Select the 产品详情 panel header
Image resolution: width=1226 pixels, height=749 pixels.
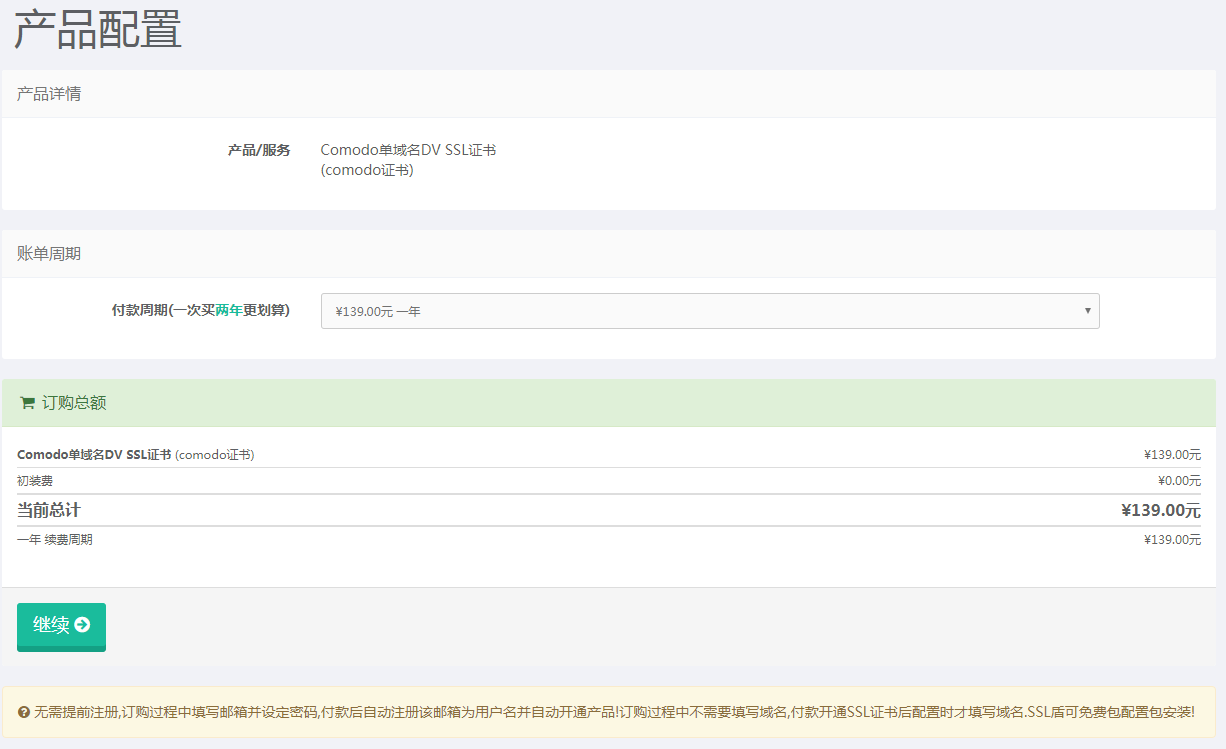point(49,94)
